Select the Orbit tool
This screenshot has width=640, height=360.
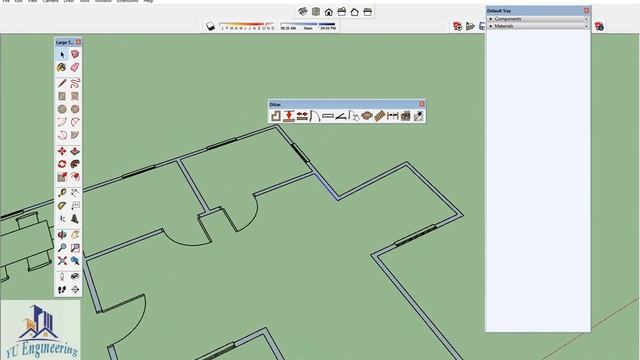(x=62, y=235)
